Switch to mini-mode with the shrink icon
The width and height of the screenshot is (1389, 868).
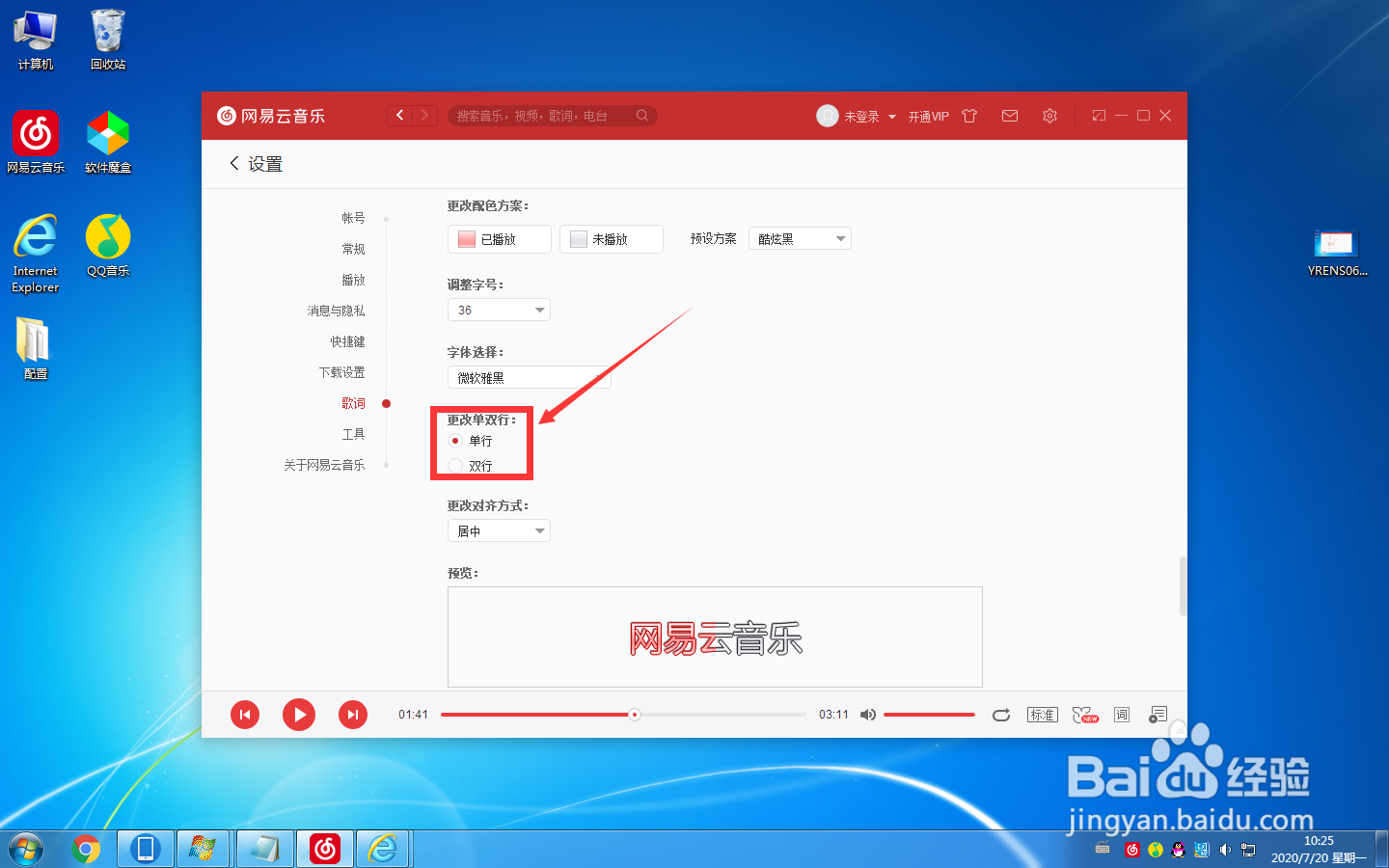(x=1098, y=115)
